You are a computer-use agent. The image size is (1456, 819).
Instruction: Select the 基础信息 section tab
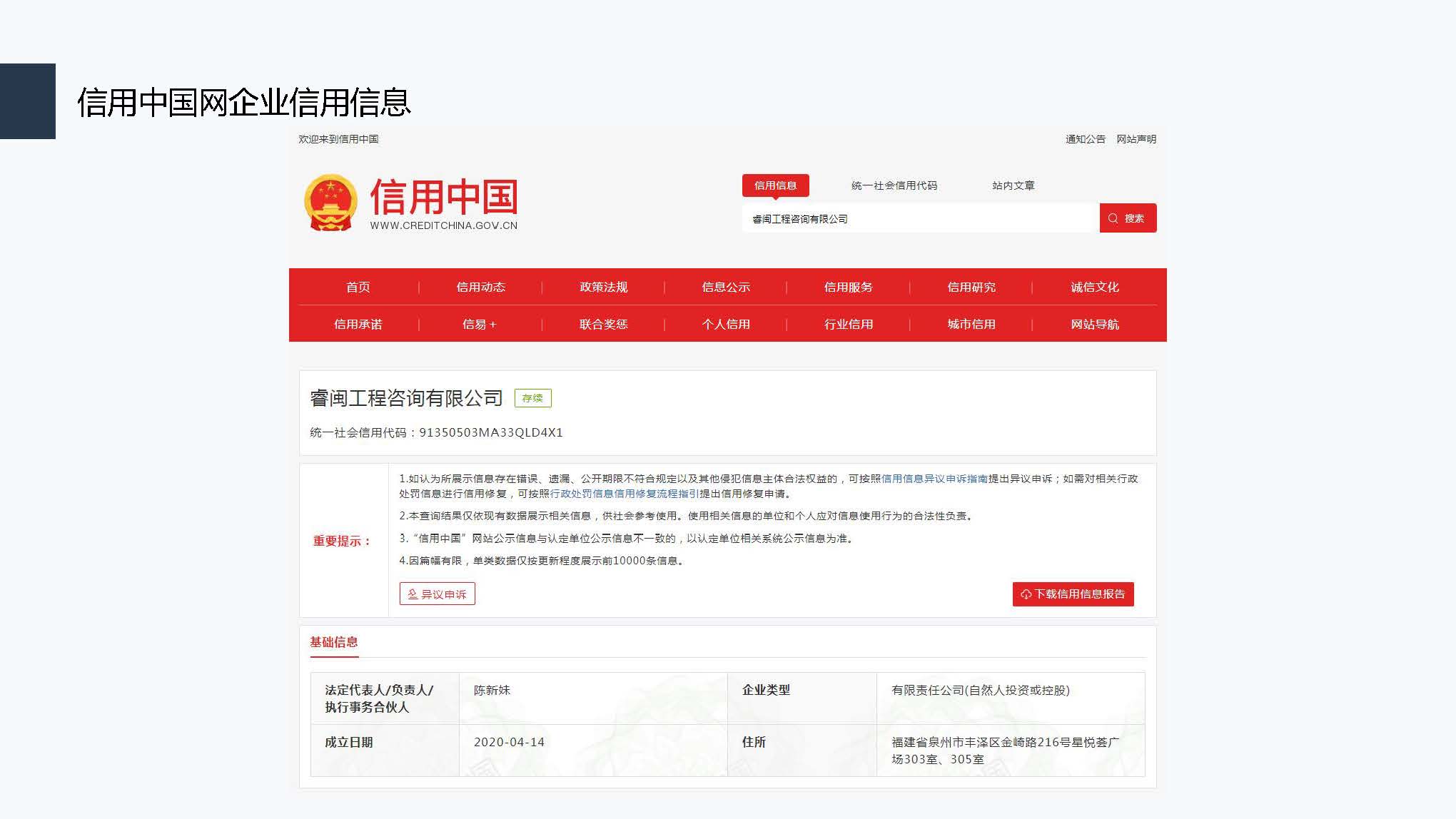tap(334, 642)
